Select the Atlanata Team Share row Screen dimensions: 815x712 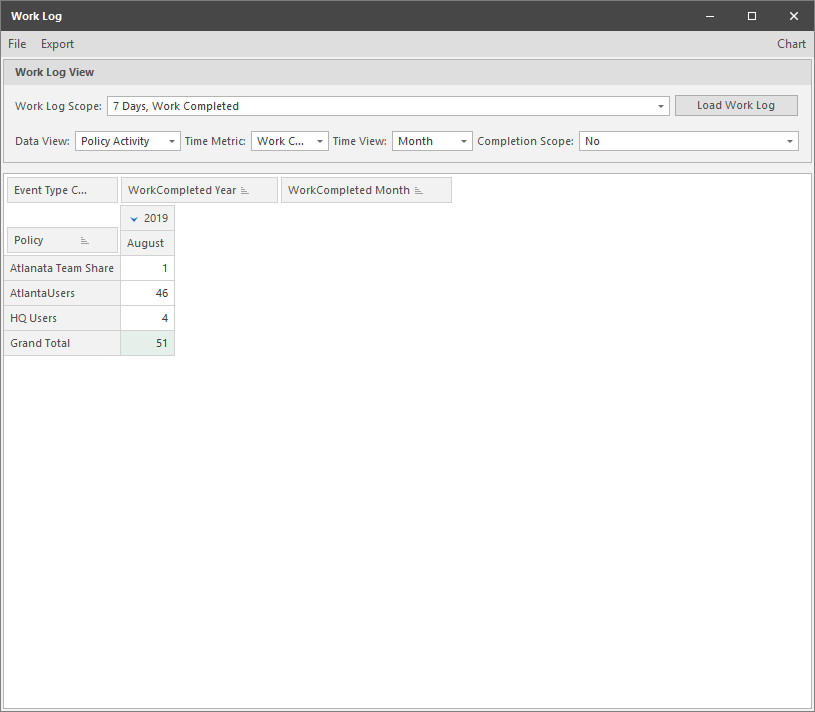coord(62,268)
